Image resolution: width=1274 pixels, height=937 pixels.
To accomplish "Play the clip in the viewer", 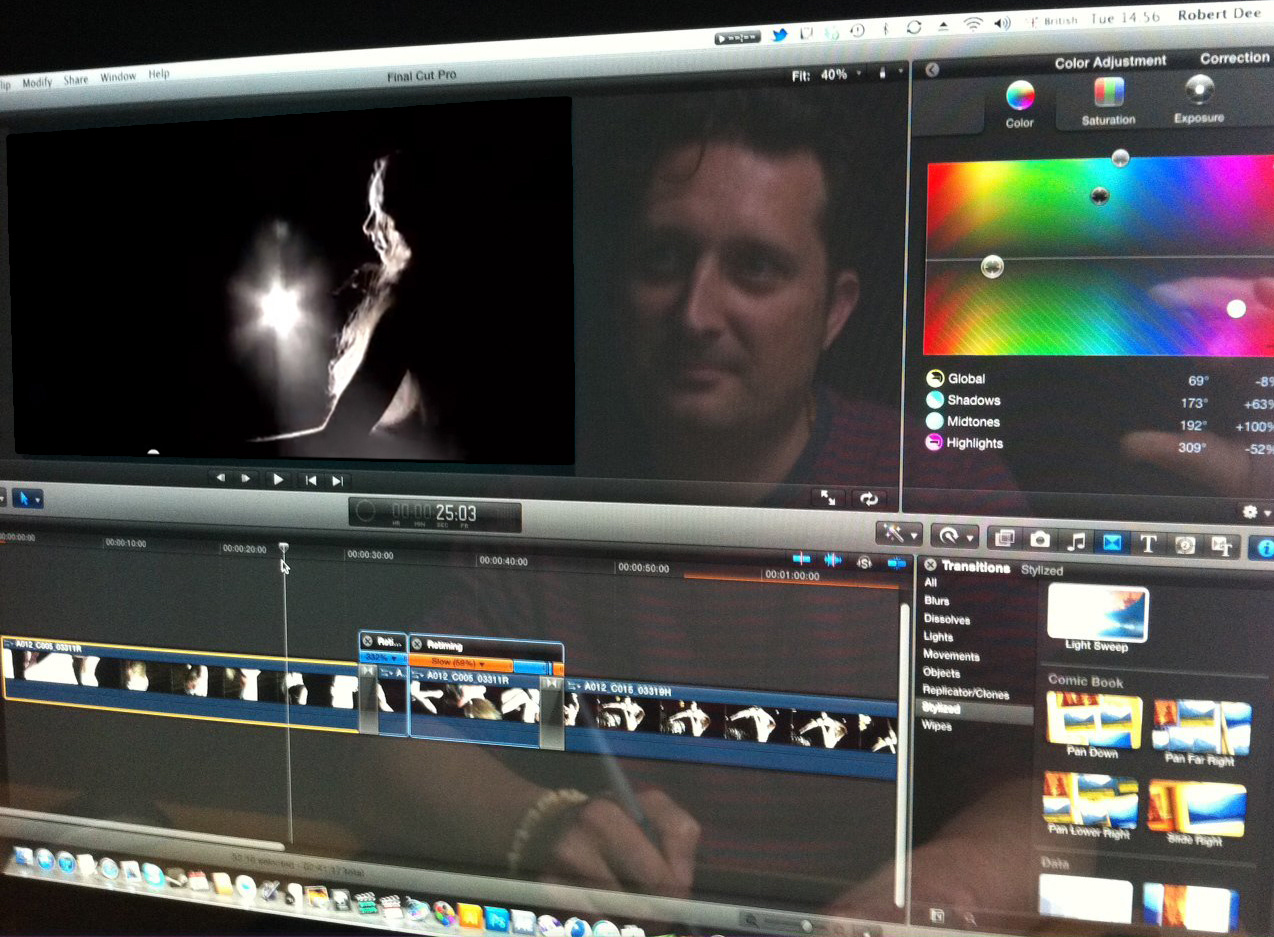I will [278, 479].
